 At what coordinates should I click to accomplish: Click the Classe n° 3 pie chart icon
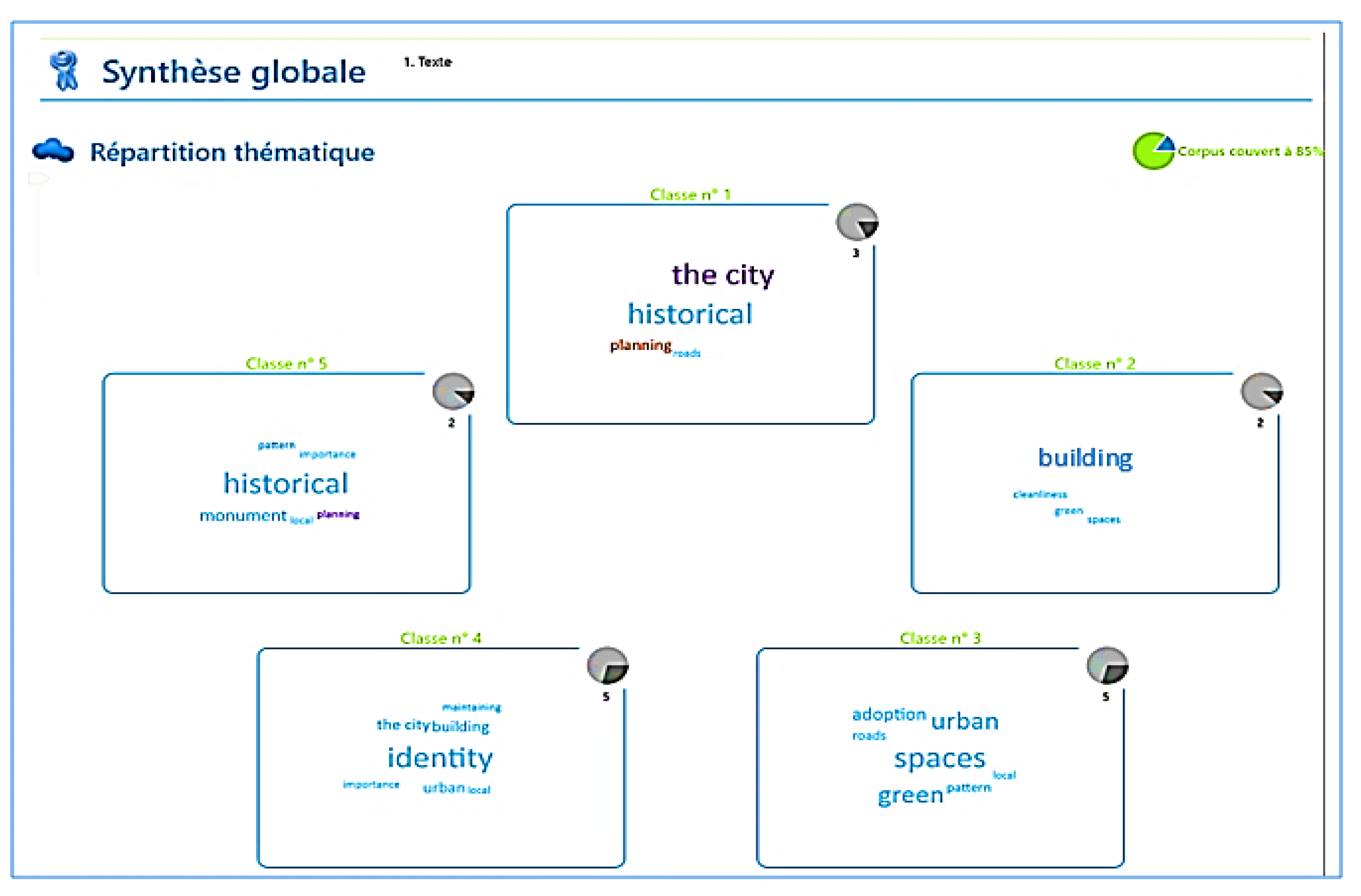click(x=1107, y=666)
